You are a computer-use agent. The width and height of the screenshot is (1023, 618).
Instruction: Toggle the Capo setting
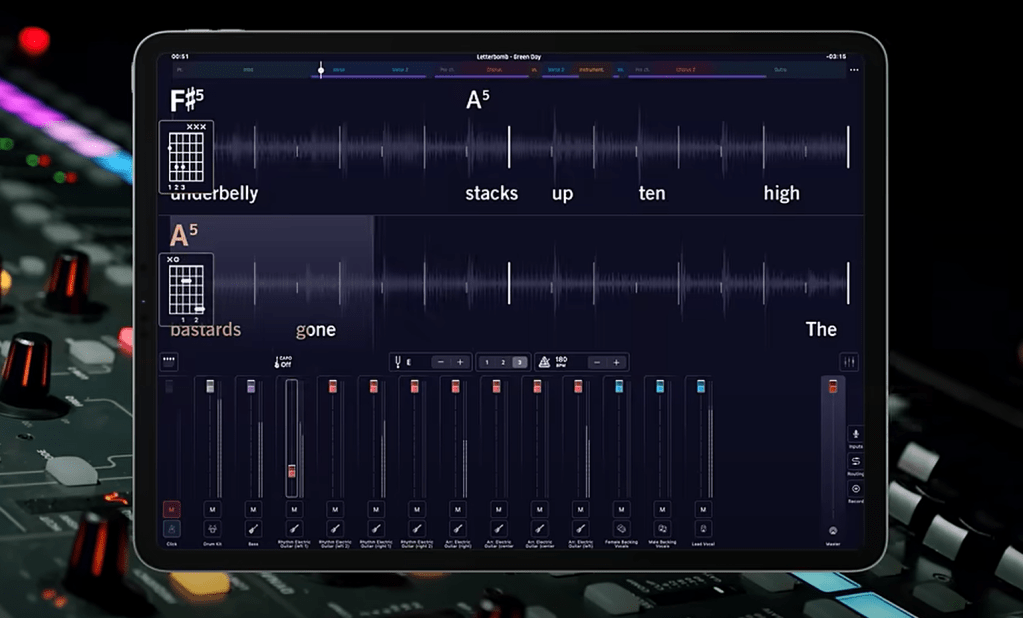pyautogui.click(x=284, y=362)
